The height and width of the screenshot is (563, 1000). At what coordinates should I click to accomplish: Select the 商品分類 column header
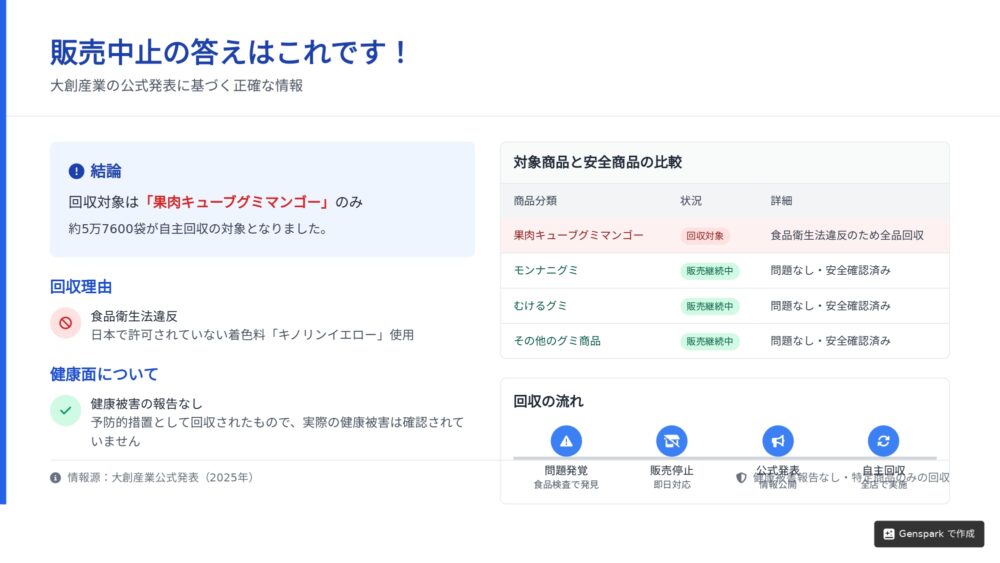[535, 201]
